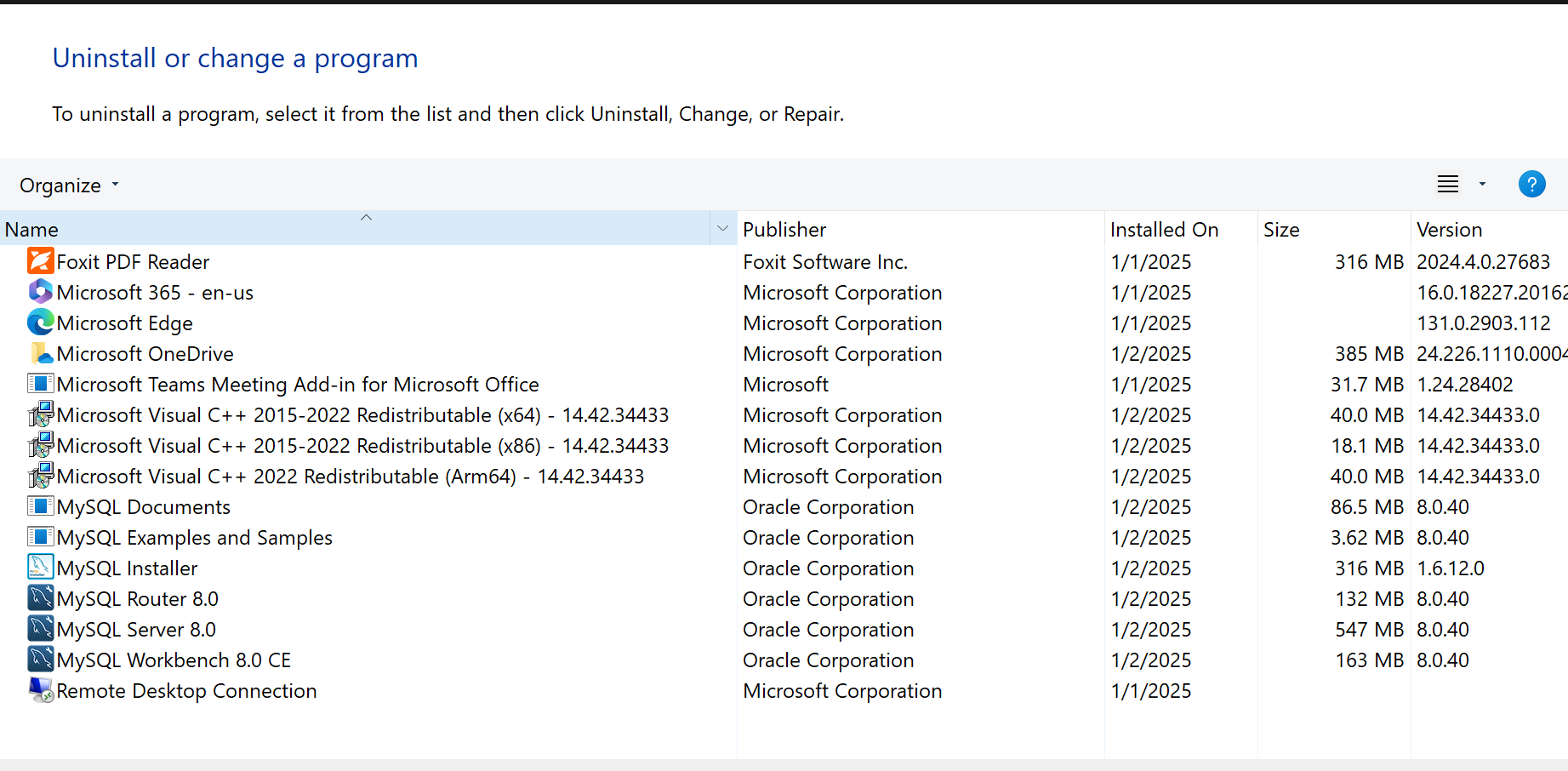Click the 132 MB size cell
The width and height of the screenshot is (1568, 771).
pos(1369,599)
